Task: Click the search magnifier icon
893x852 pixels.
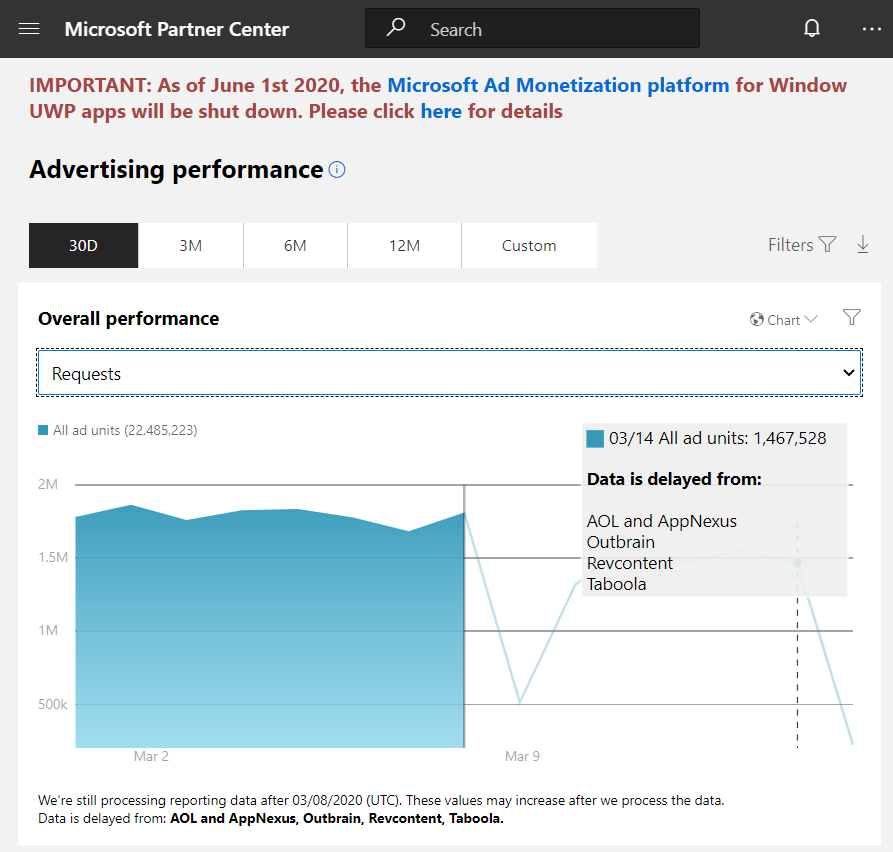Action: [x=396, y=27]
